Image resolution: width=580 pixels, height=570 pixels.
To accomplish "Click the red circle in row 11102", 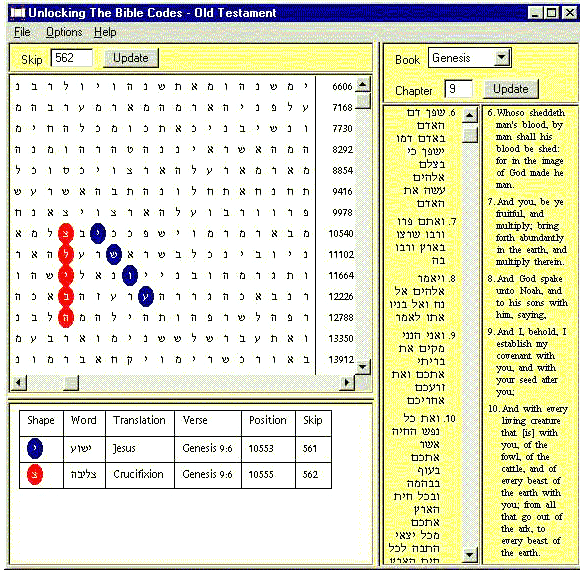I will point(66,254).
